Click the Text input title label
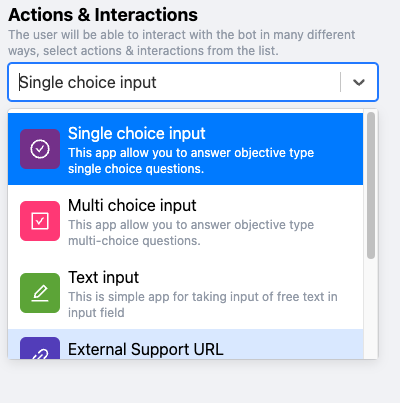 click(103, 277)
